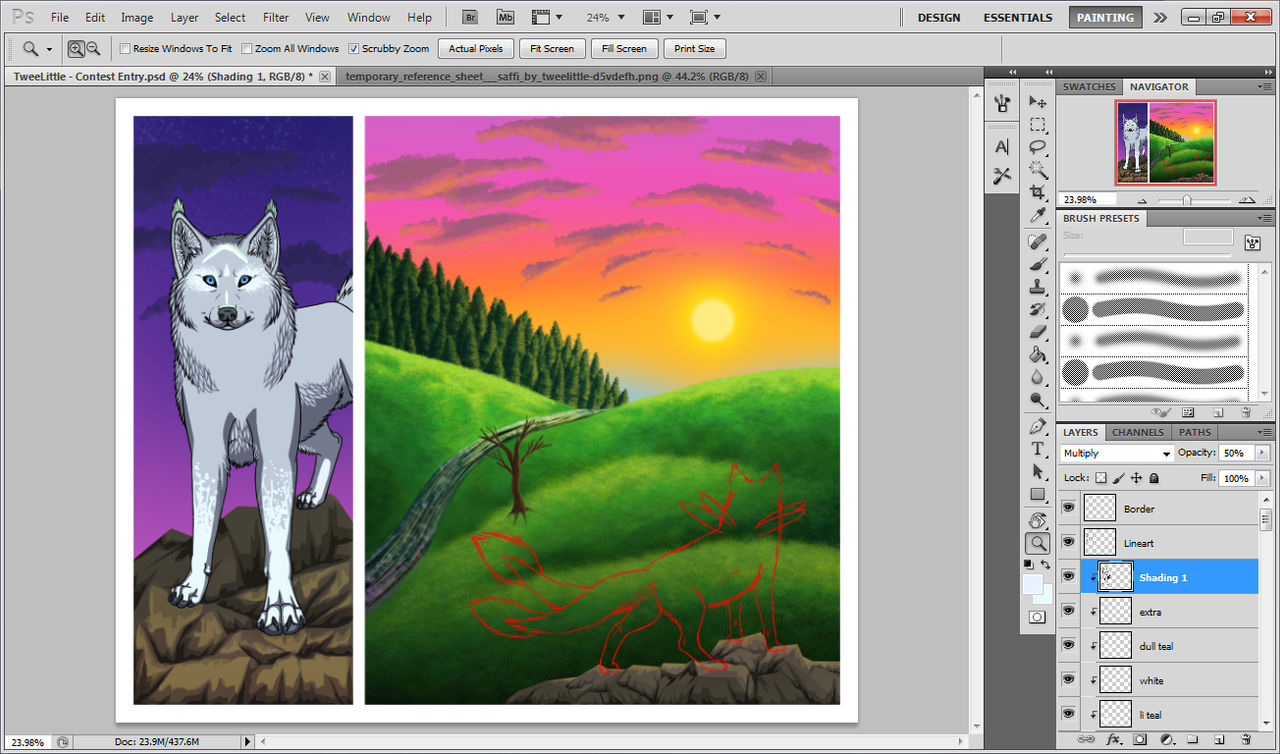Select the Pen tool
The image size is (1280, 754).
pos(1038,426)
